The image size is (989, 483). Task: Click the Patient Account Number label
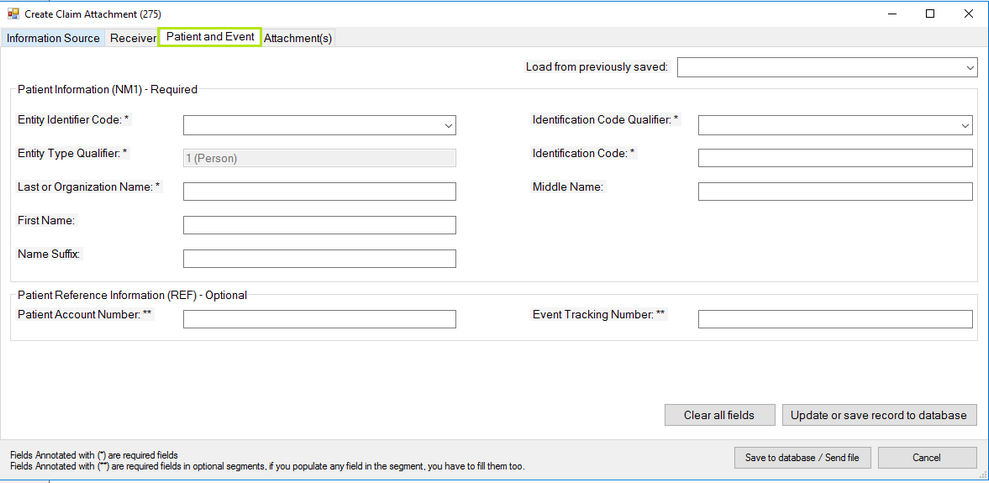85,314
